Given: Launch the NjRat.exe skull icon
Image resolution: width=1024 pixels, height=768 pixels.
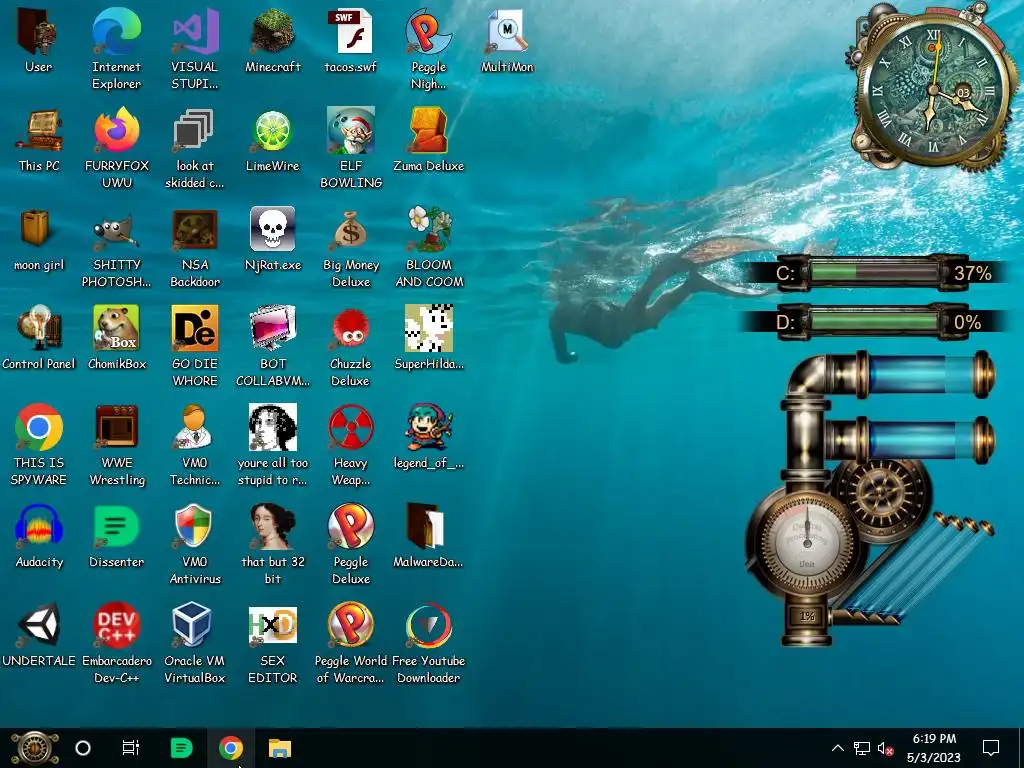Looking at the screenshot, I should point(272,238).
